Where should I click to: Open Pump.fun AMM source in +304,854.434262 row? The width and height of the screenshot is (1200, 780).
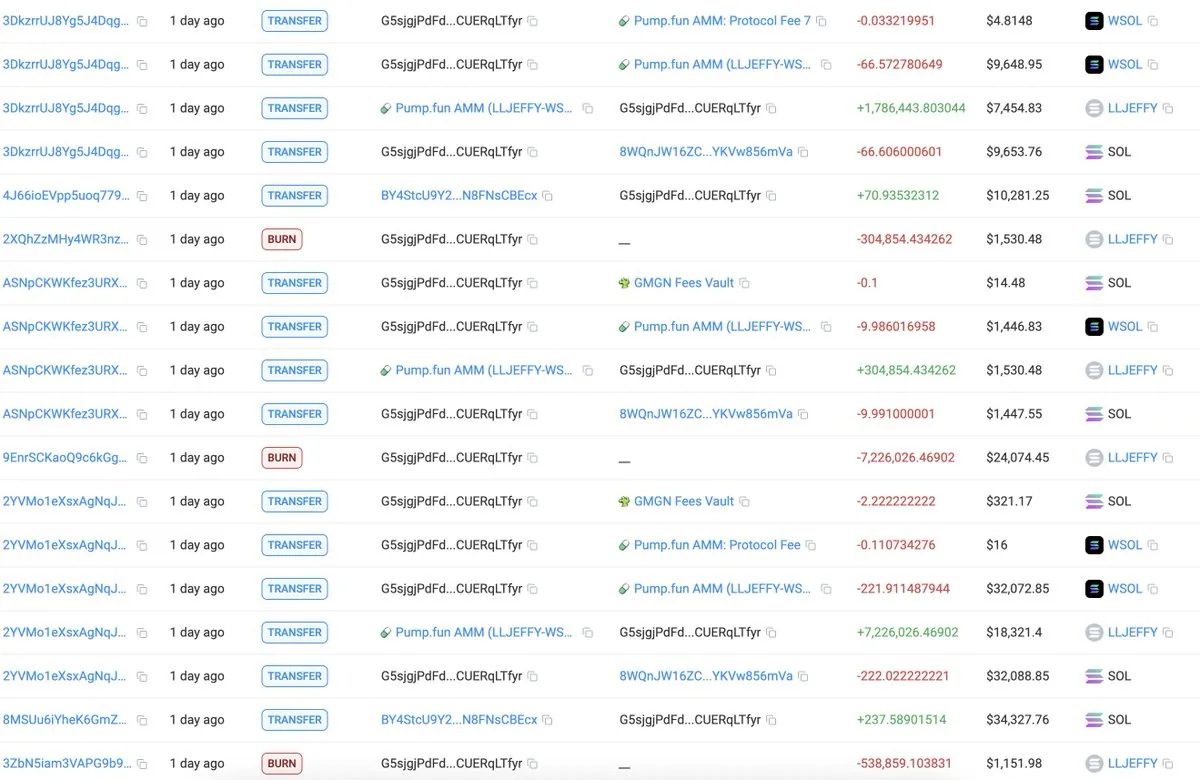coord(484,371)
